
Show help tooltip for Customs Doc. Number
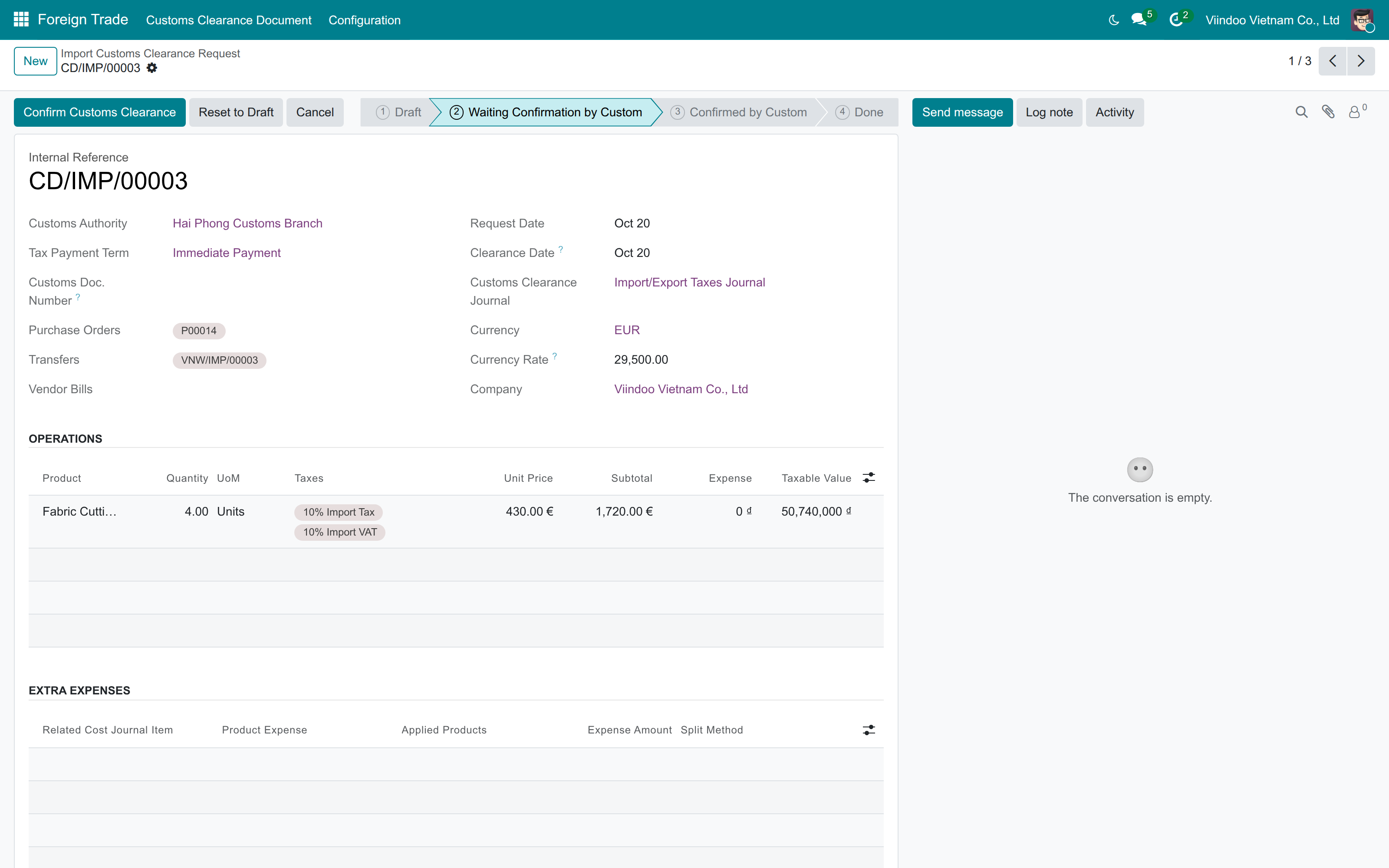point(78,297)
